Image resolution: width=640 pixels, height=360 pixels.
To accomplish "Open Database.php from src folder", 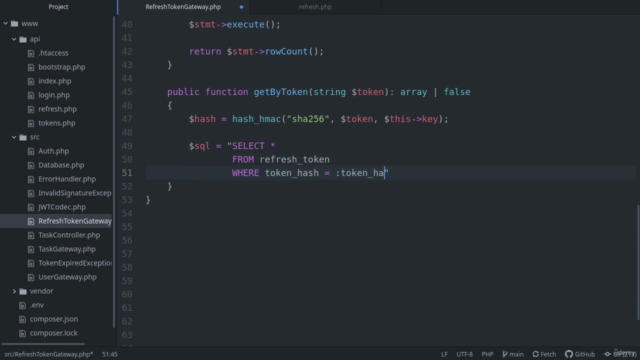I will pos(61,165).
